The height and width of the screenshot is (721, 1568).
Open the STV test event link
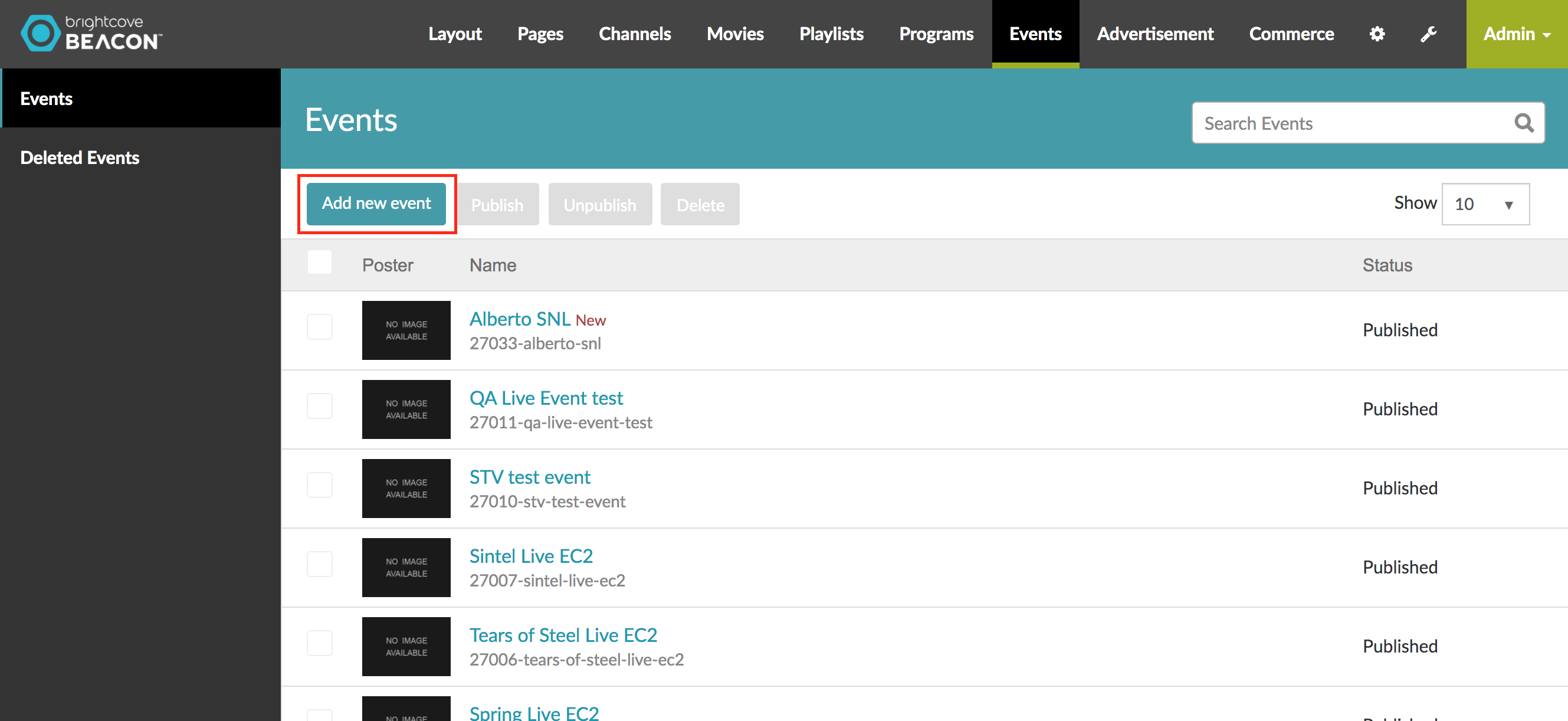(x=530, y=477)
